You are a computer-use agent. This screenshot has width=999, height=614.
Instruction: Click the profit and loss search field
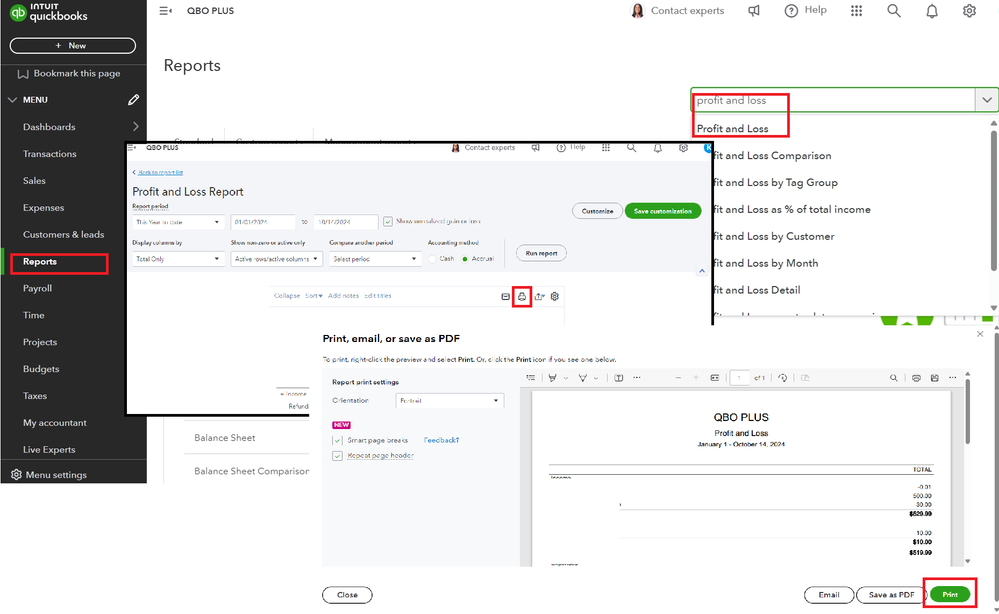[833, 100]
